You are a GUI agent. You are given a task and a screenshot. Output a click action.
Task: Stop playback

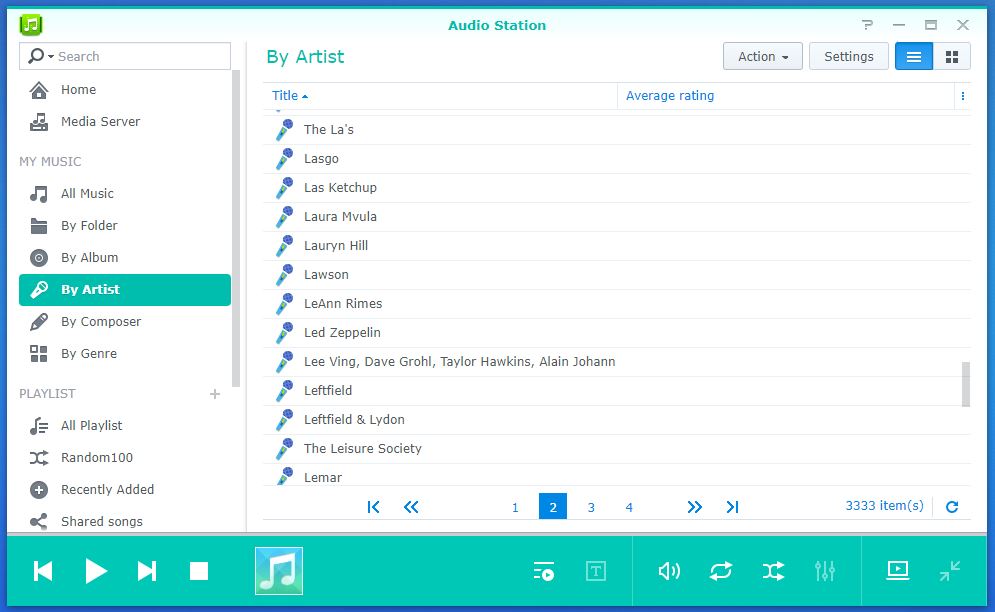[199, 571]
